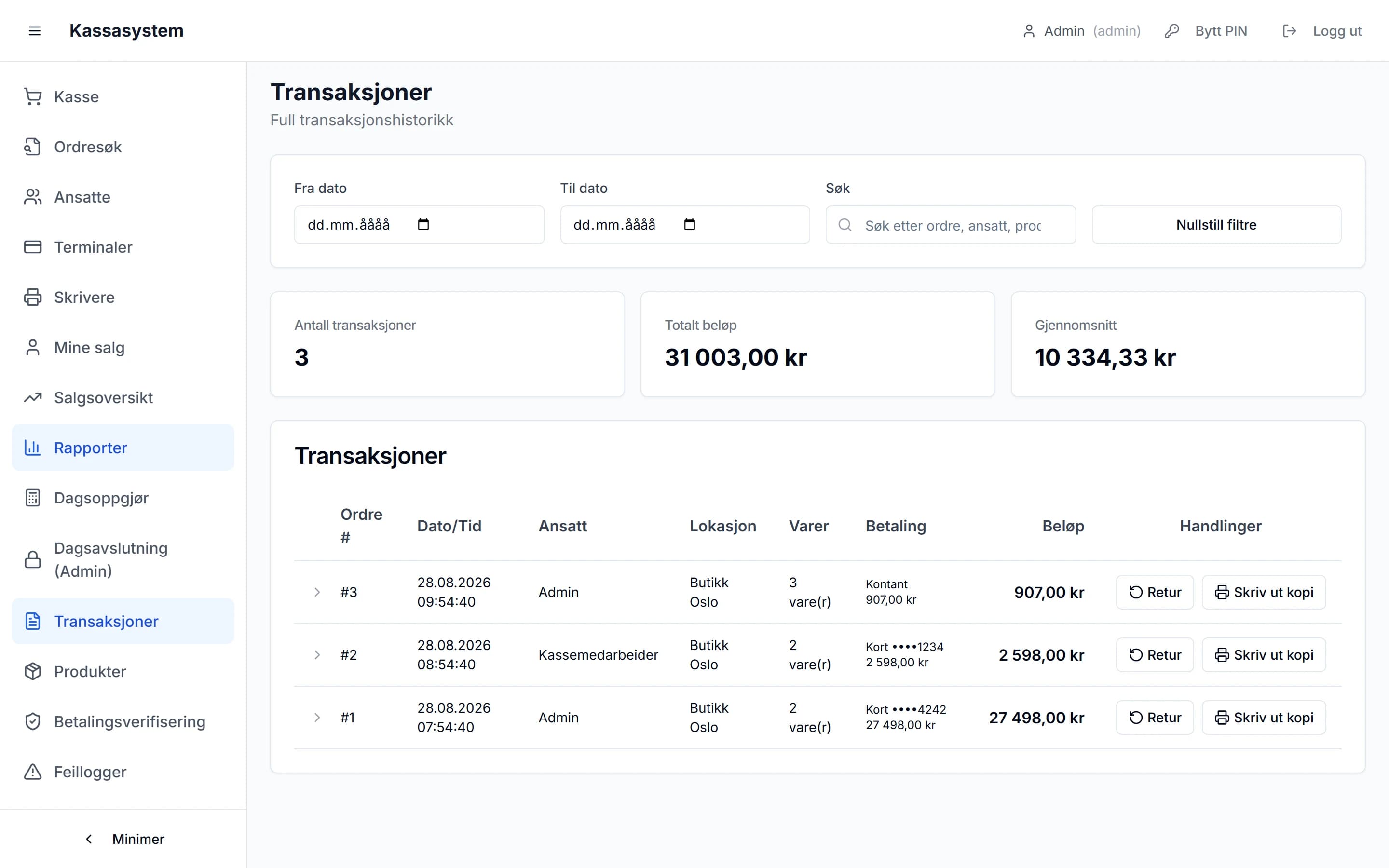Focus the Søk search input field

[951, 224]
